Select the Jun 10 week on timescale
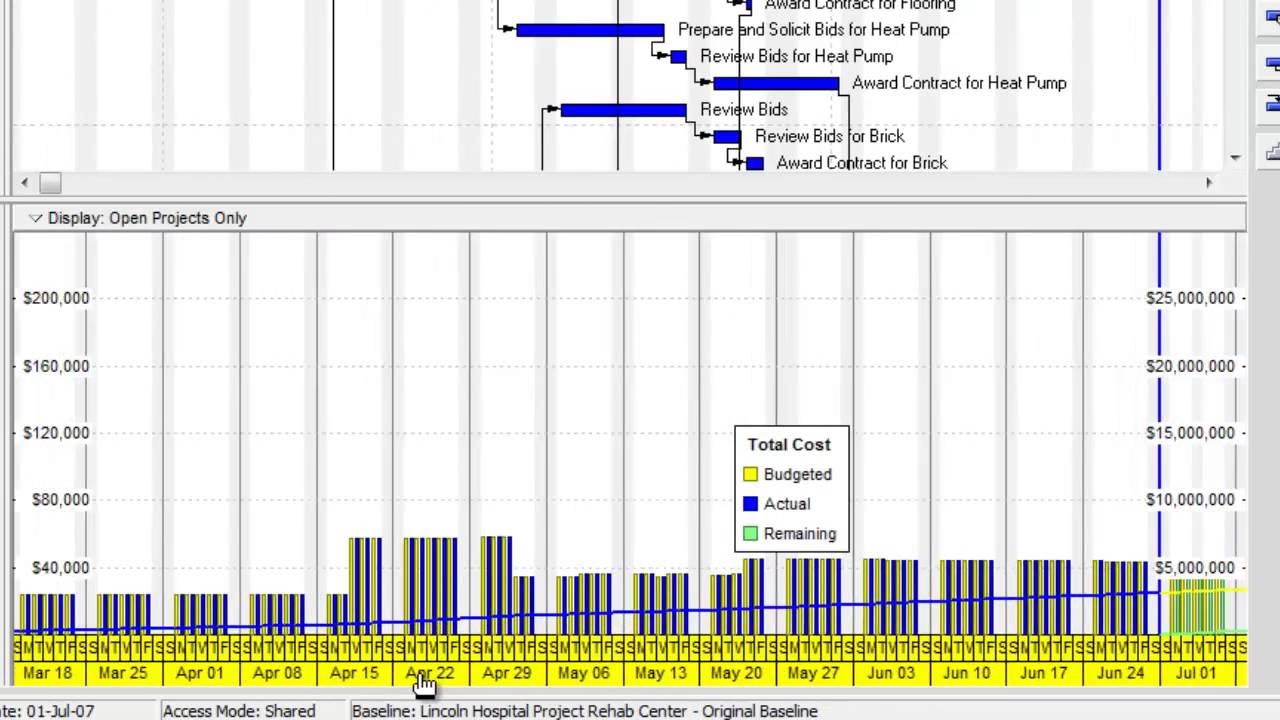 (x=967, y=673)
